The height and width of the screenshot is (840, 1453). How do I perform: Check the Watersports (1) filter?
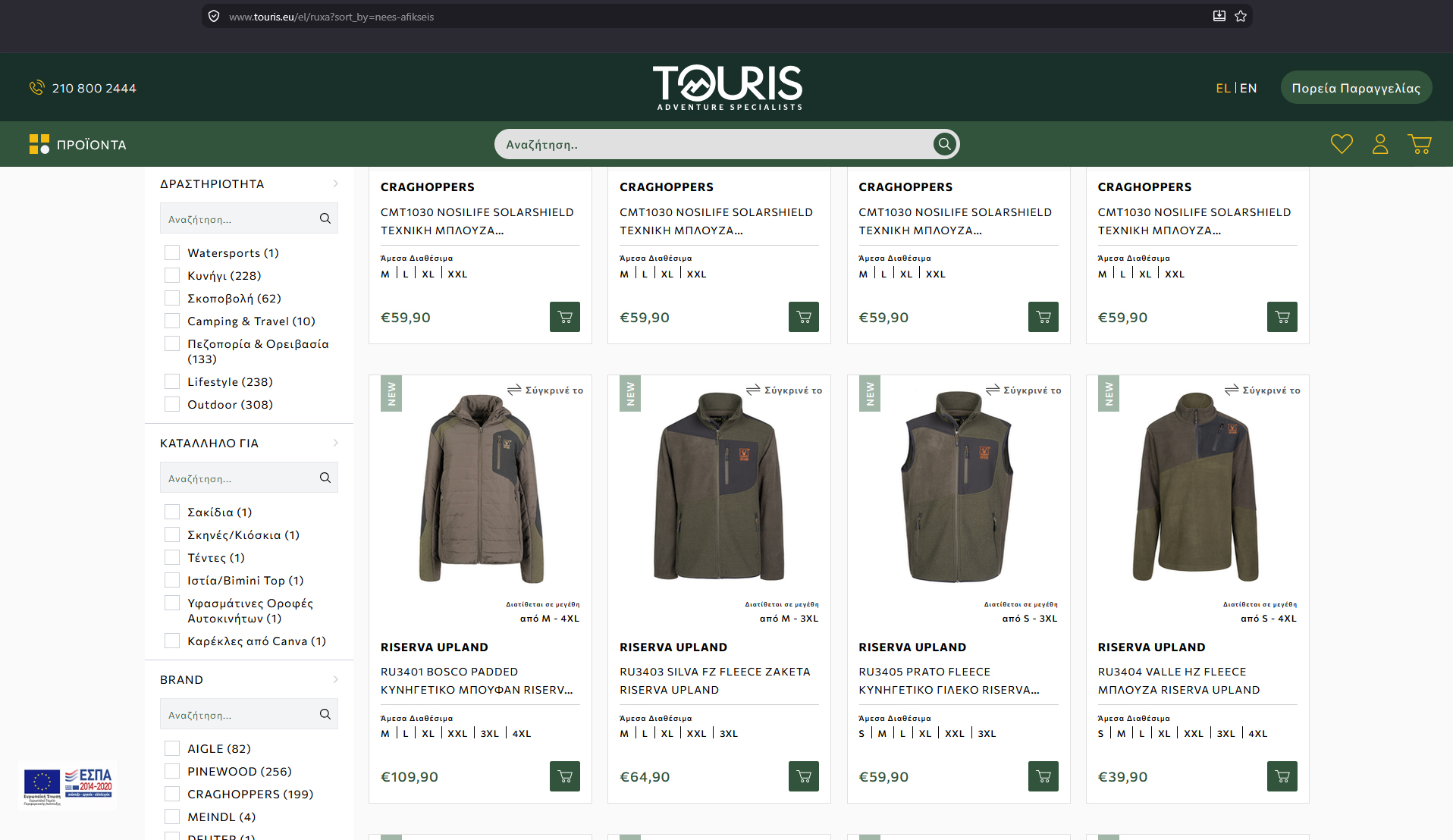(x=172, y=252)
